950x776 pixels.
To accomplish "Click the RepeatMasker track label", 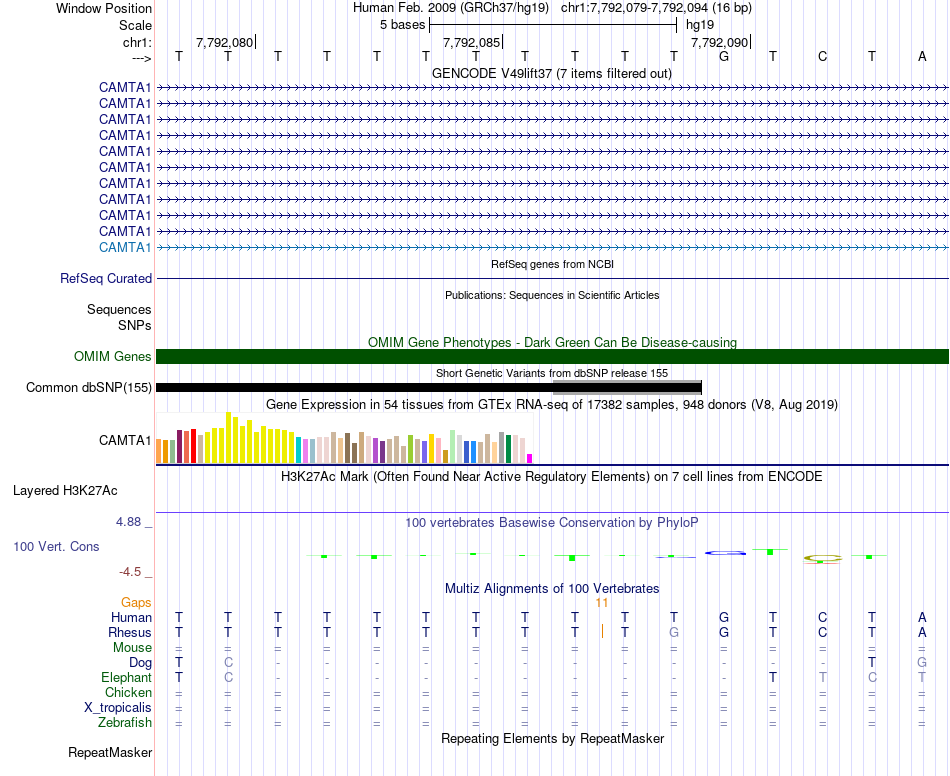I will click(110, 752).
